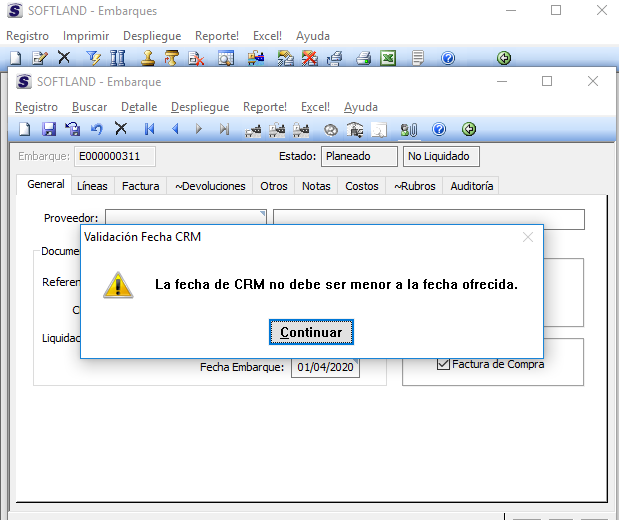Click the delete X icon in the Embarque toolbar
This screenshot has height=520, width=619.
pyautogui.click(x=121, y=128)
